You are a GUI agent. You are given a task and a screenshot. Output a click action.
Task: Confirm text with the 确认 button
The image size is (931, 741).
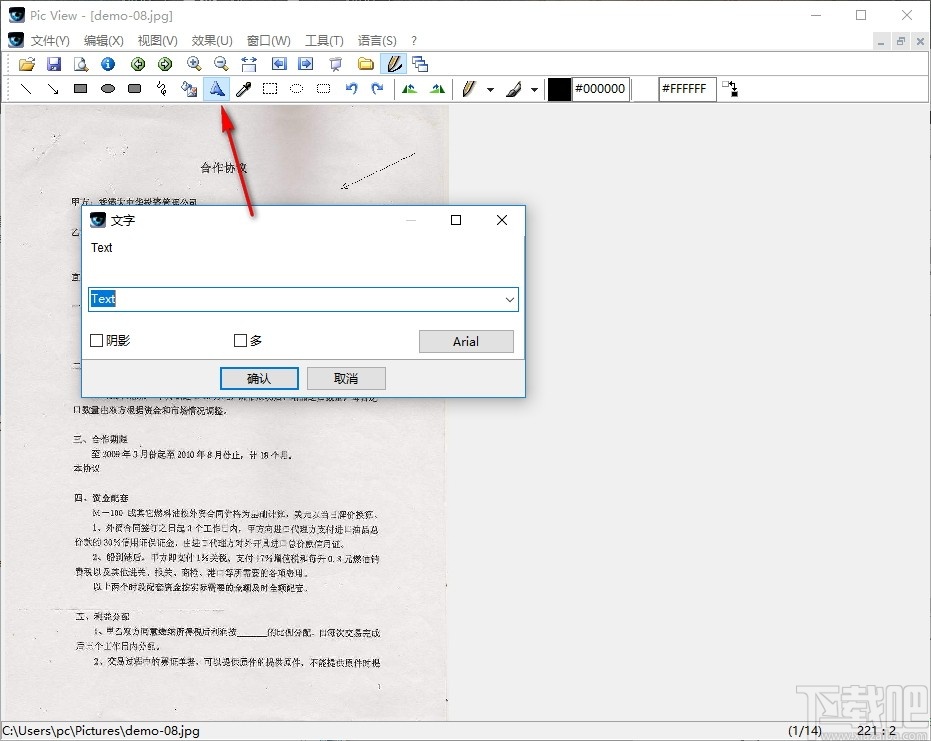click(259, 378)
